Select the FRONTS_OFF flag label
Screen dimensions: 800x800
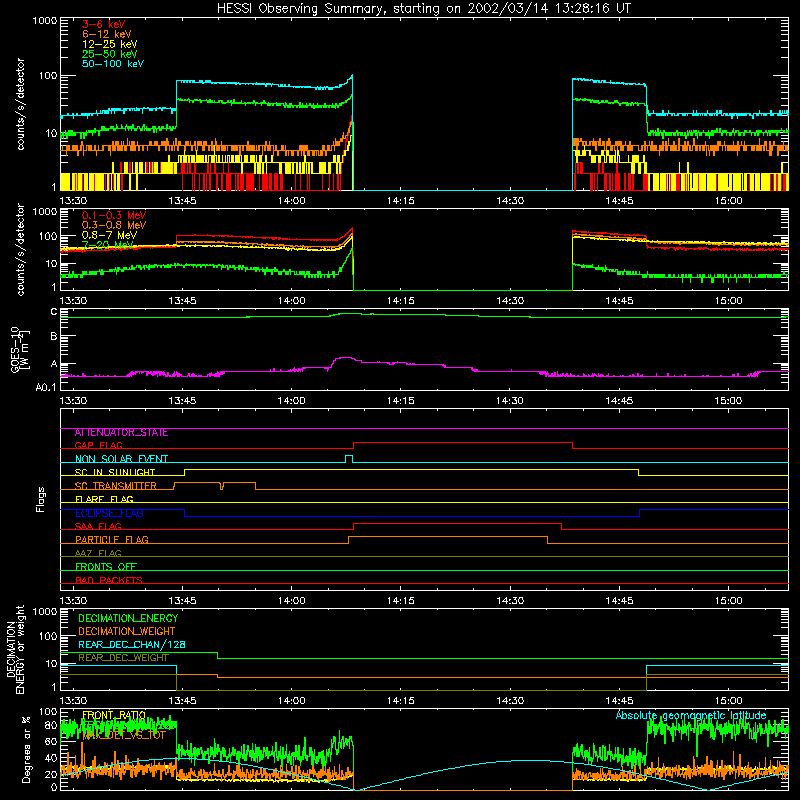pos(106,567)
